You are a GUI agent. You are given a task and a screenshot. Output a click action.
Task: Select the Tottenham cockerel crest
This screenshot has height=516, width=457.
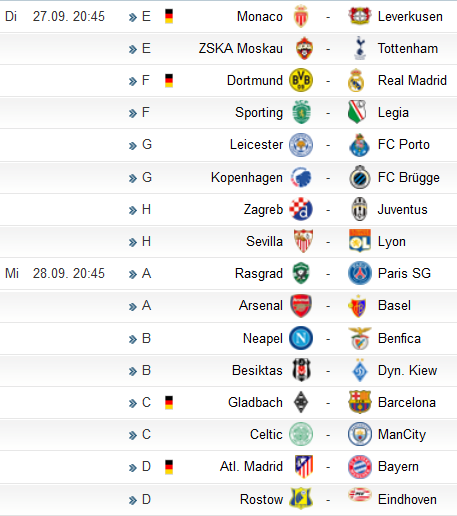pos(360,48)
